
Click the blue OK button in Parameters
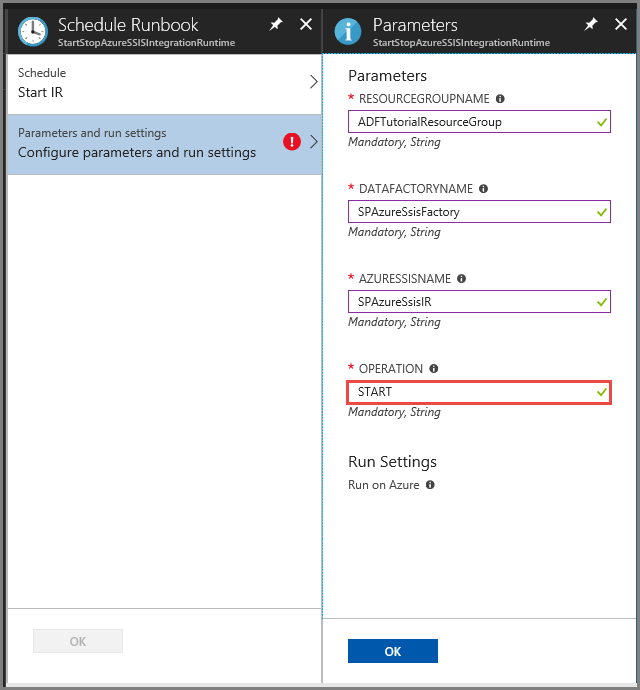click(393, 651)
